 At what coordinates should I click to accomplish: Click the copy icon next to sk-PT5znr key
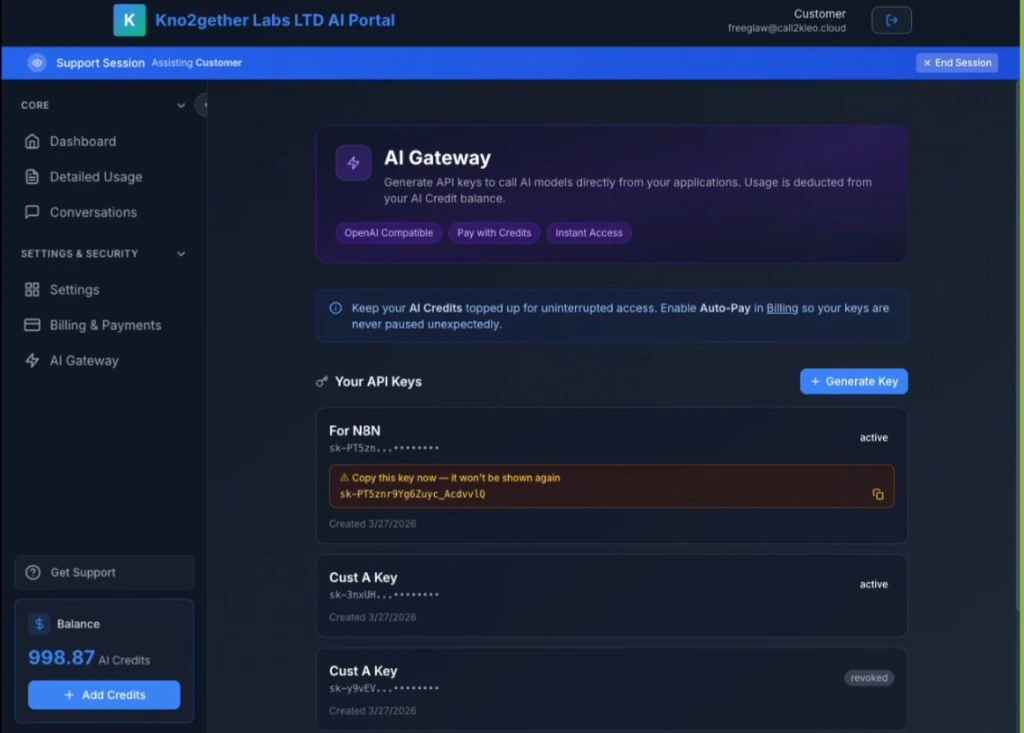pyautogui.click(x=877, y=494)
